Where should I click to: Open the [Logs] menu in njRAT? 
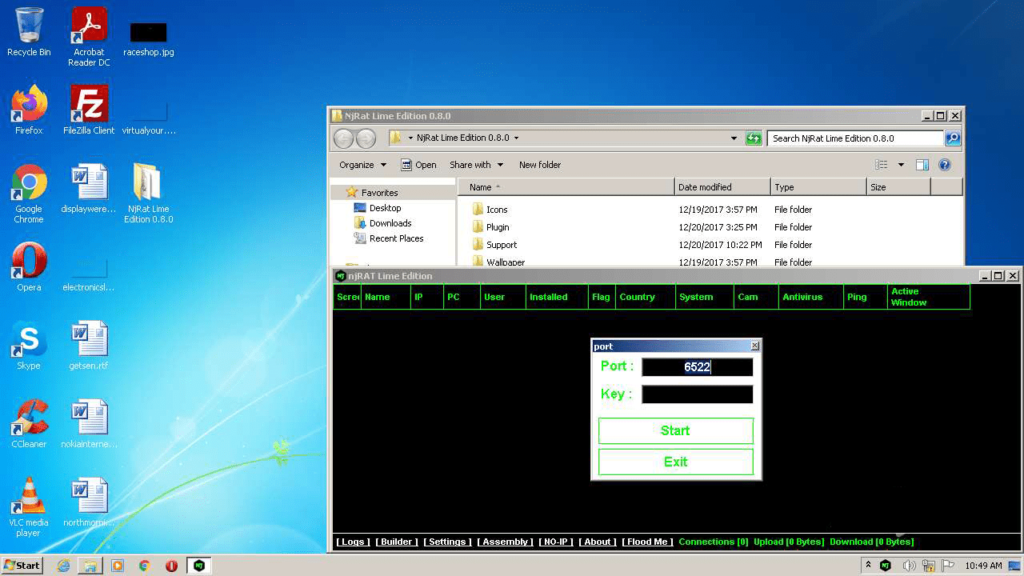353,541
